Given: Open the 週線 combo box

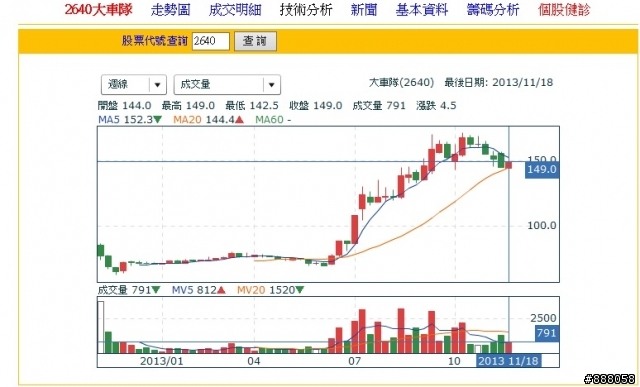Looking at the screenshot, I should [x=133, y=85].
